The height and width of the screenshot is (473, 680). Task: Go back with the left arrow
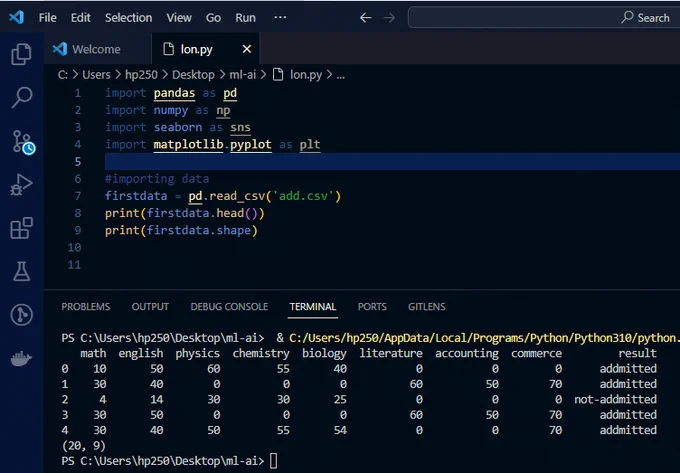(x=366, y=18)
